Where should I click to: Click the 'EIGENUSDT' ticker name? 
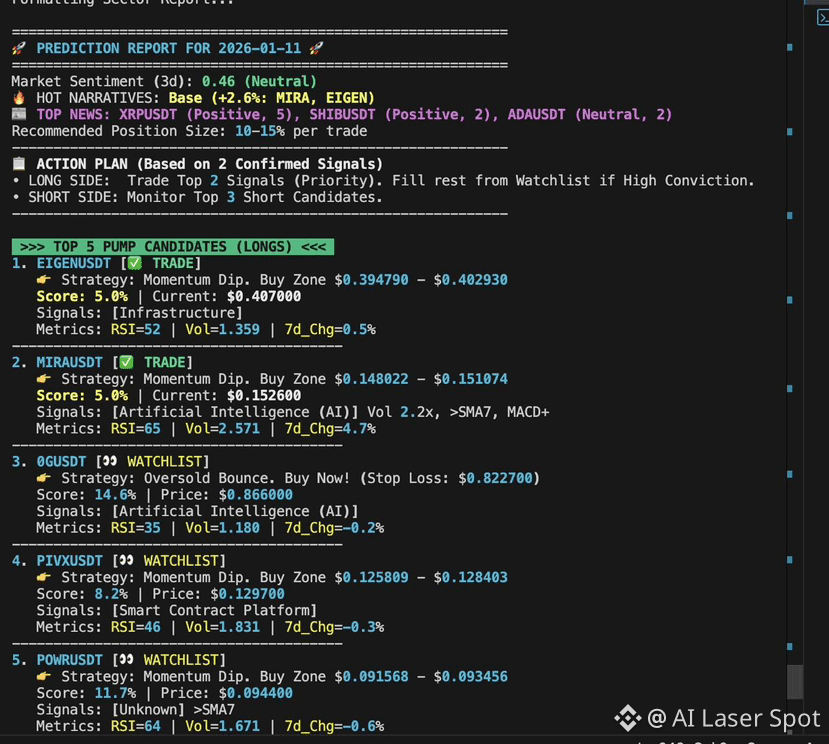(73, 263)
